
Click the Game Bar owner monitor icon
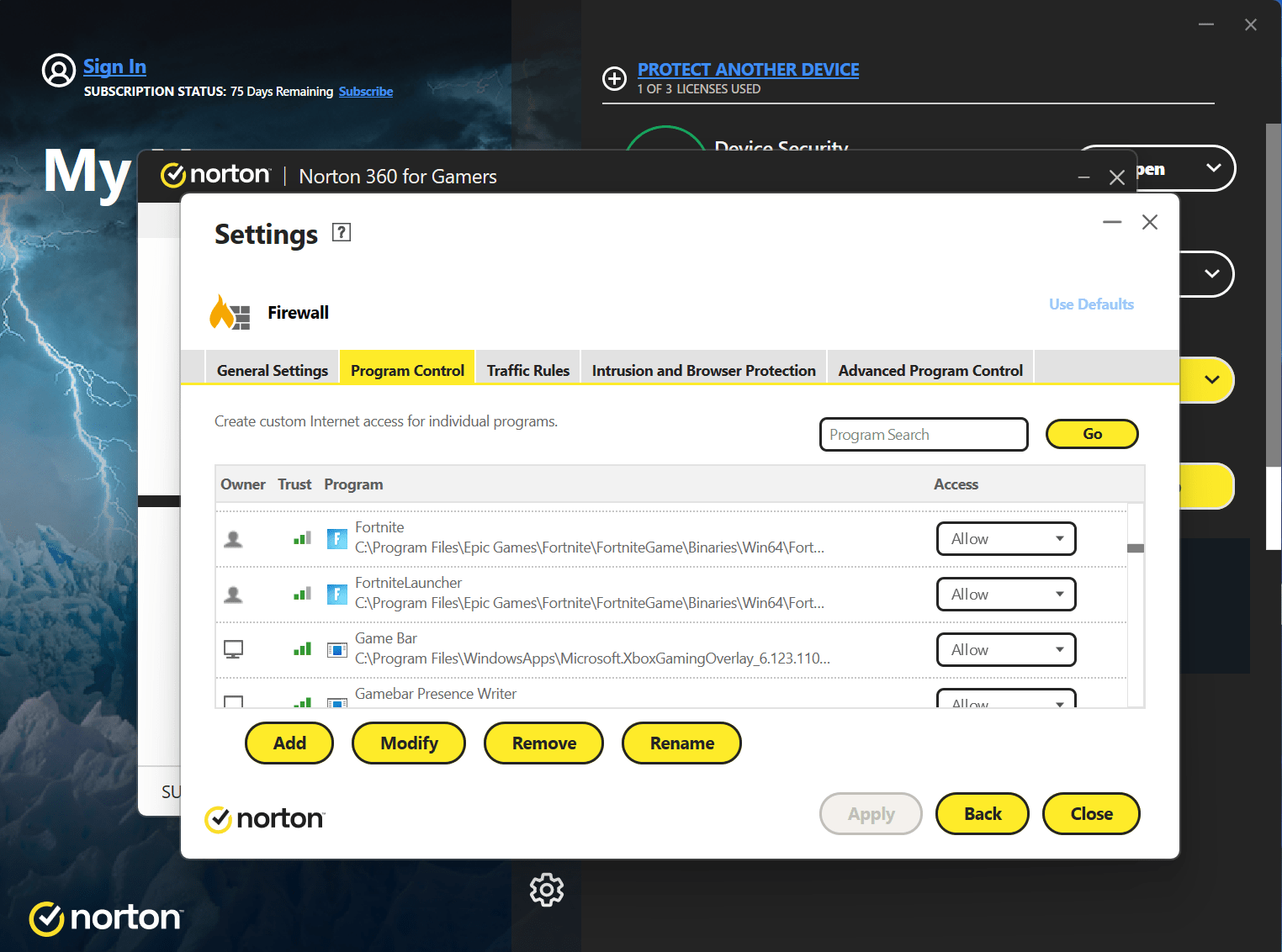(234, 649)
